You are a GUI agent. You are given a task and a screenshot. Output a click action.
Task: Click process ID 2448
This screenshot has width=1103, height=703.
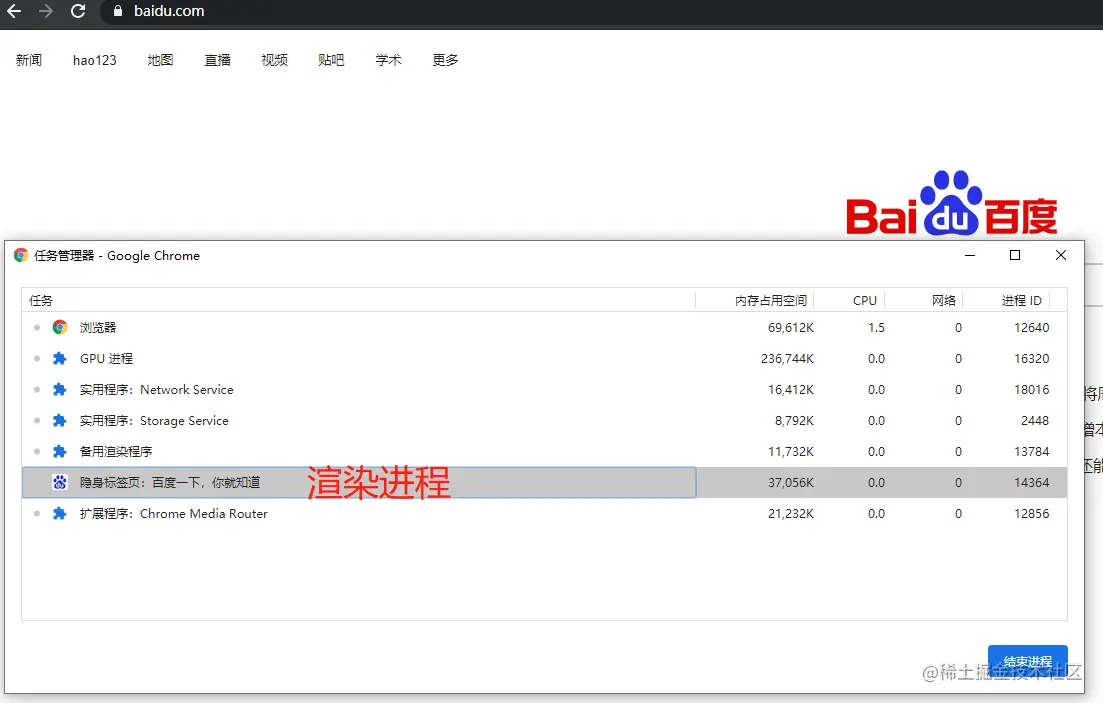(x=1035, y=420)
